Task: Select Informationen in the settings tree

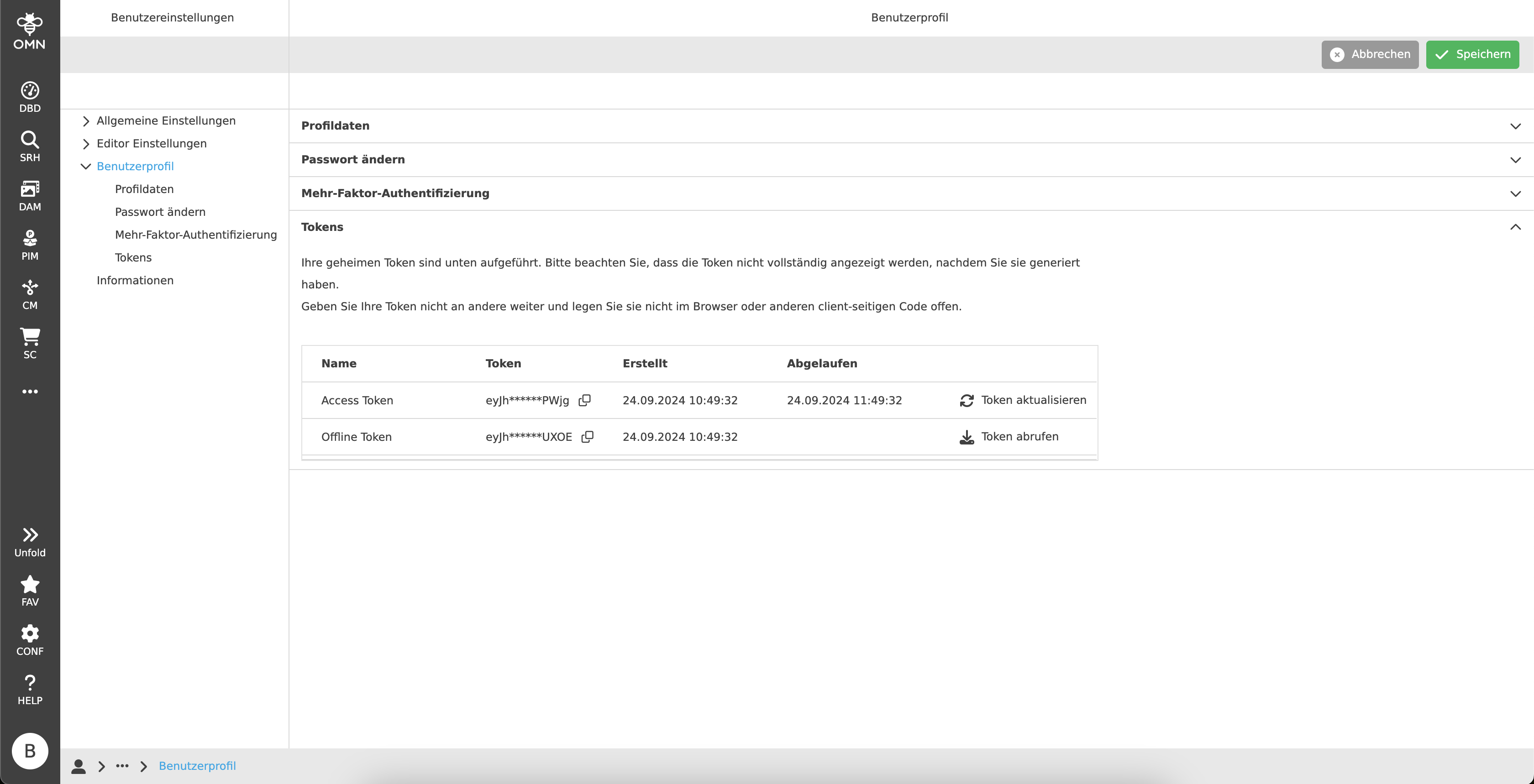Action: (135, 280)
